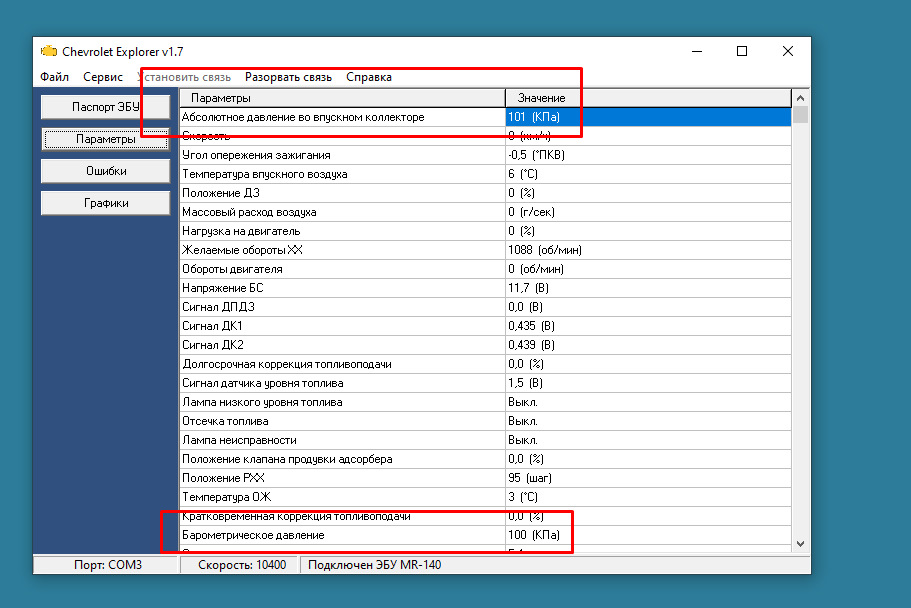Select row Абсолютное давление во впускном коллекторе

tap(485, 117)
